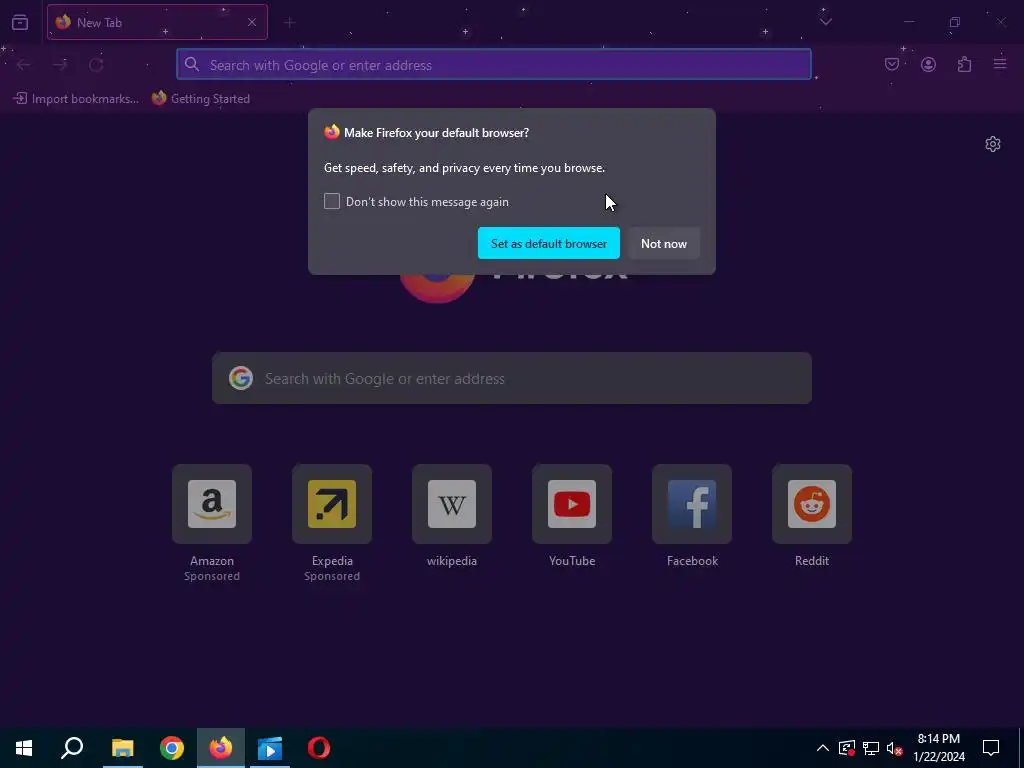
Task: Open the notification center icon
Action: (x=991, y=748)
